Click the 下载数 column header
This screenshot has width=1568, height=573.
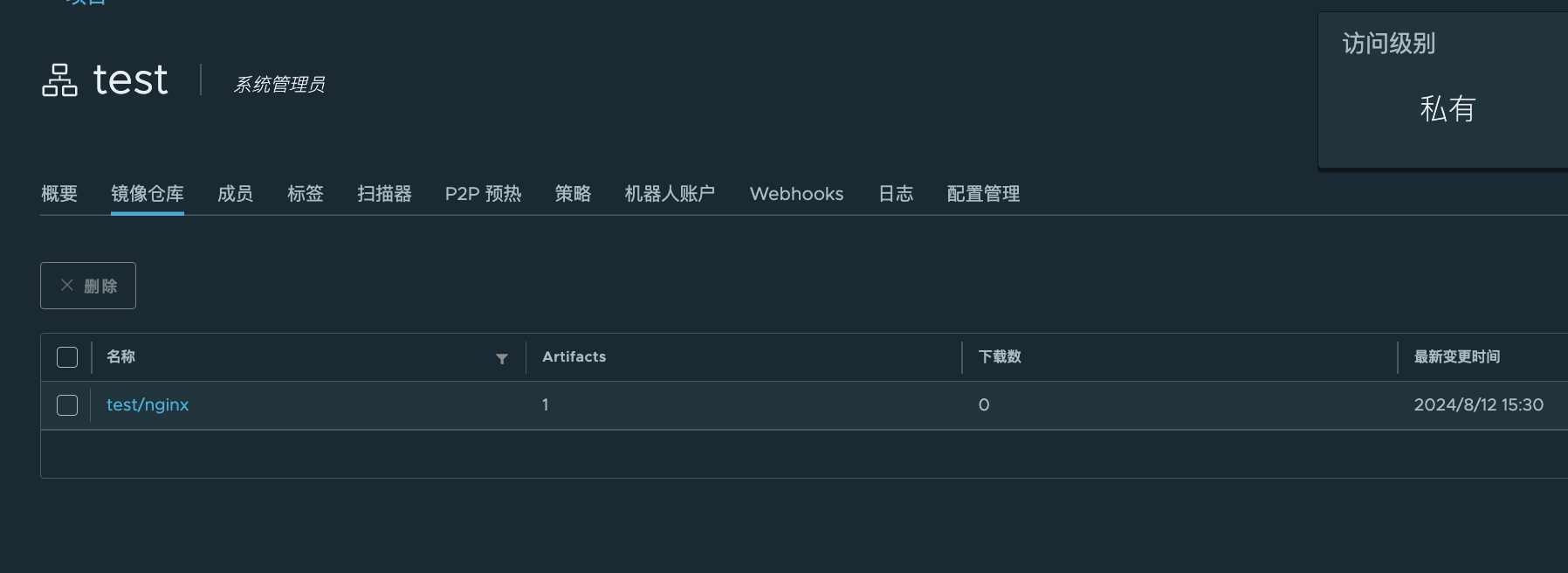1000,357
